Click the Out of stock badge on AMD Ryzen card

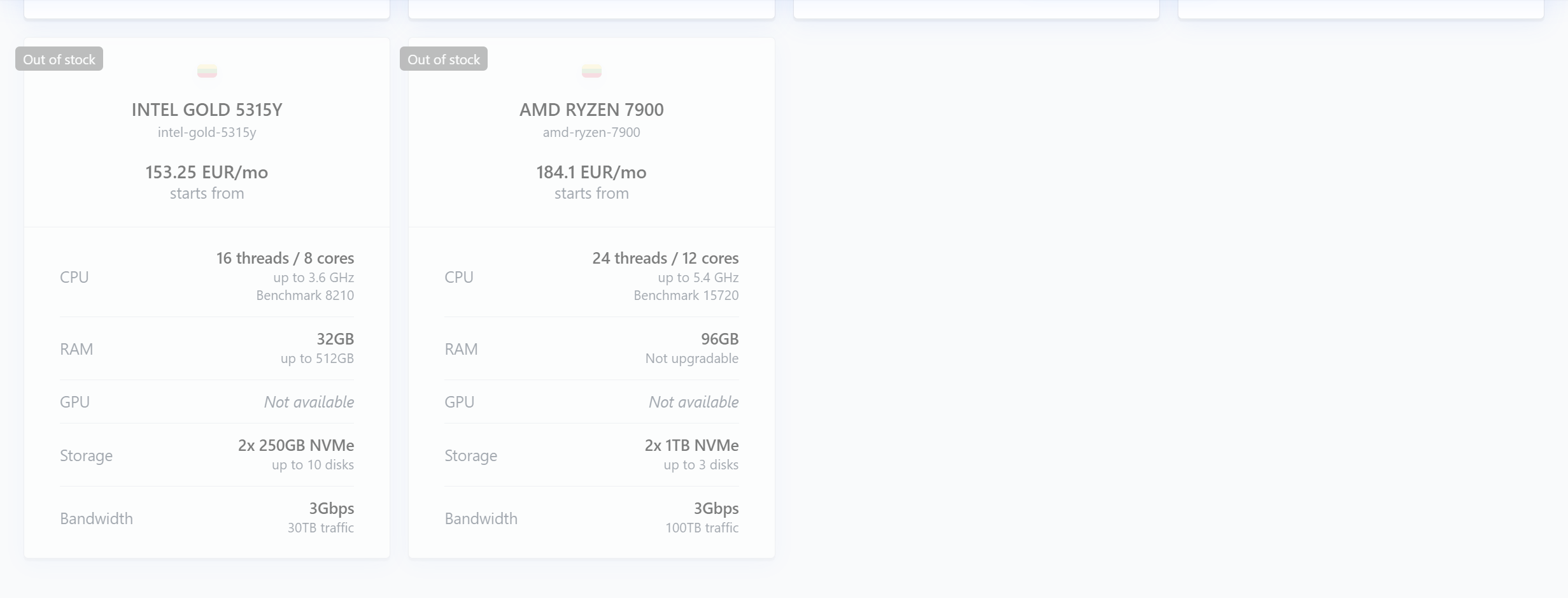coord(444,59)
